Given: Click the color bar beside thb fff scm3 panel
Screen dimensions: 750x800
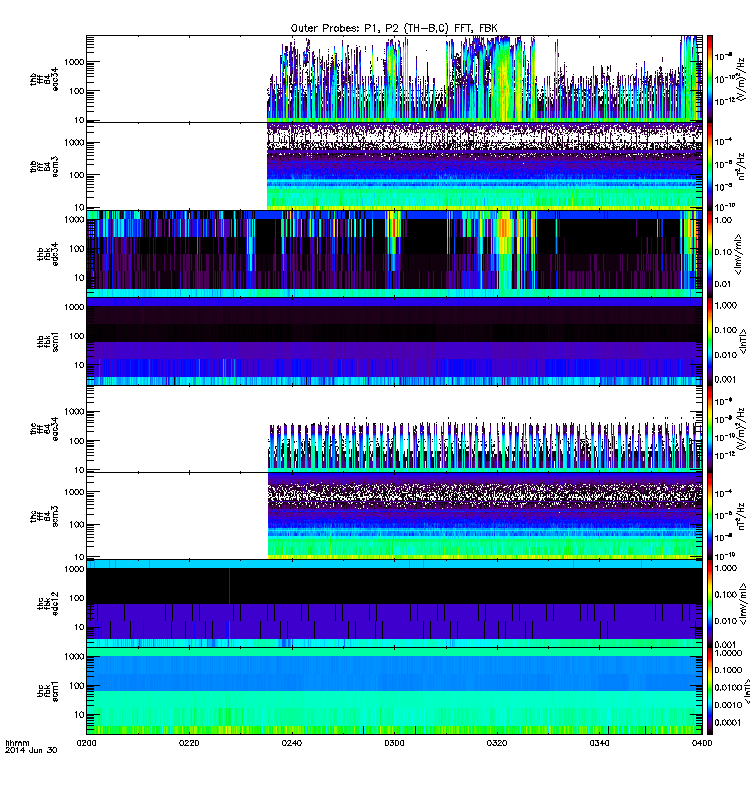Looking at the screenshot, I should click(x=709, y=166).
